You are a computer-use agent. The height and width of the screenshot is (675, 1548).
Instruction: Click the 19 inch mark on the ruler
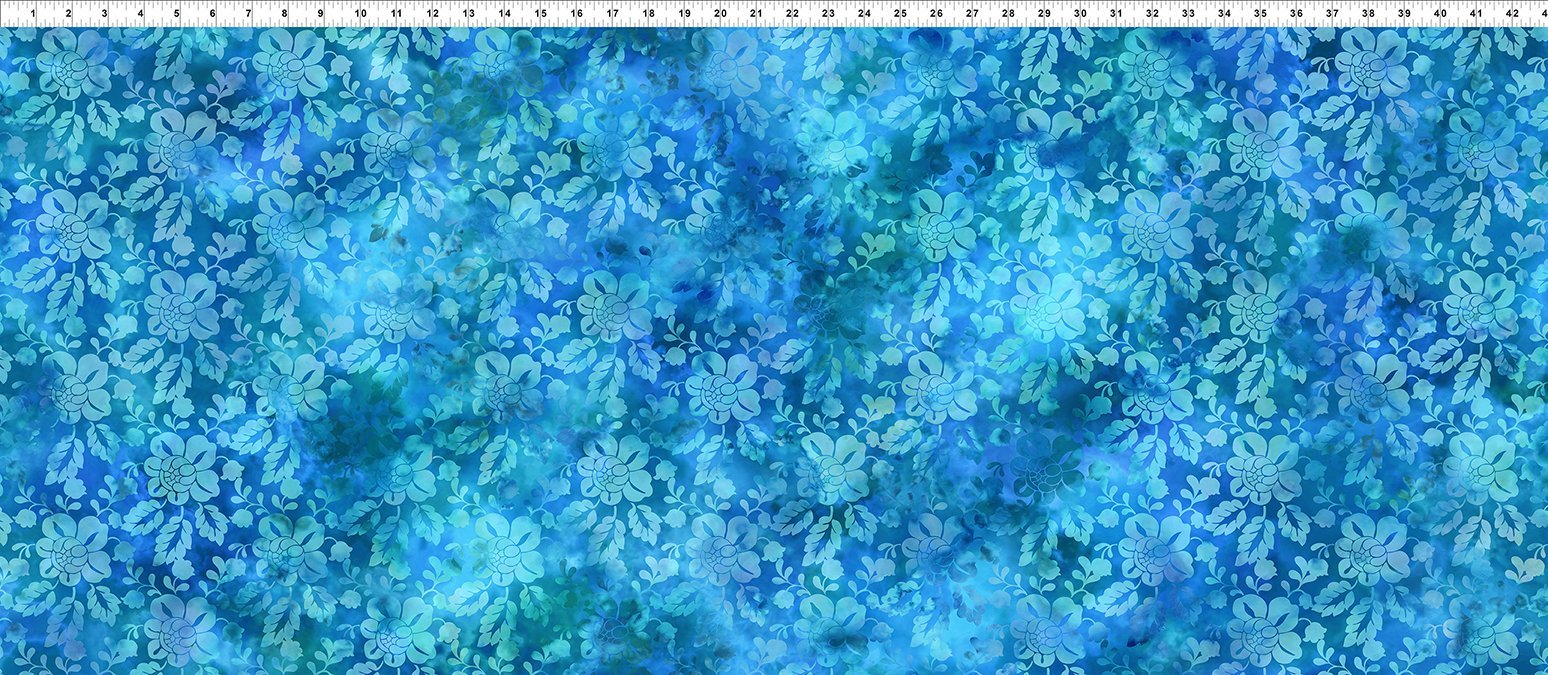point(684,14)
